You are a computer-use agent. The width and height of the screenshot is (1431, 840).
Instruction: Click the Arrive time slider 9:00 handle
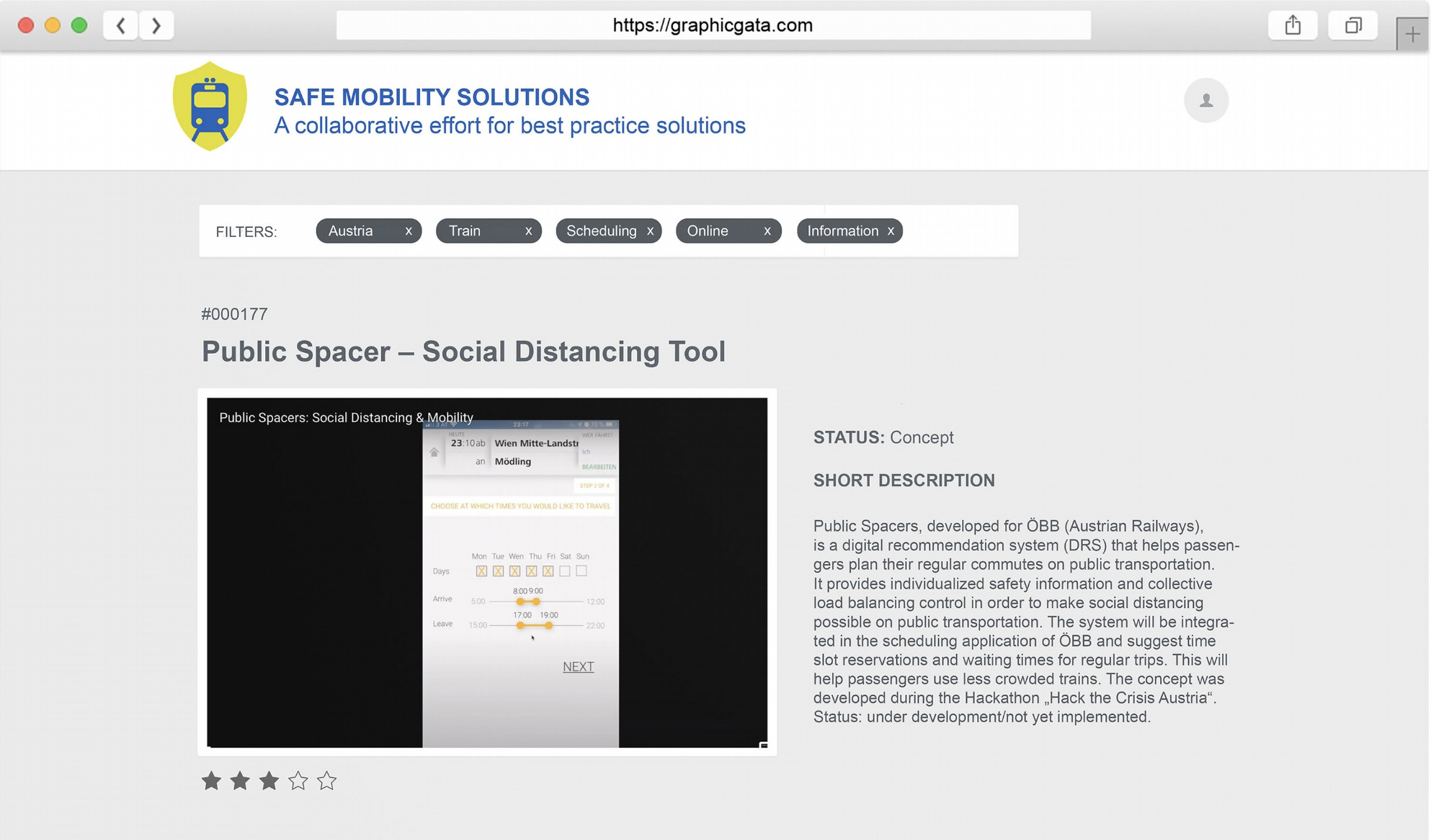point(536,602)
